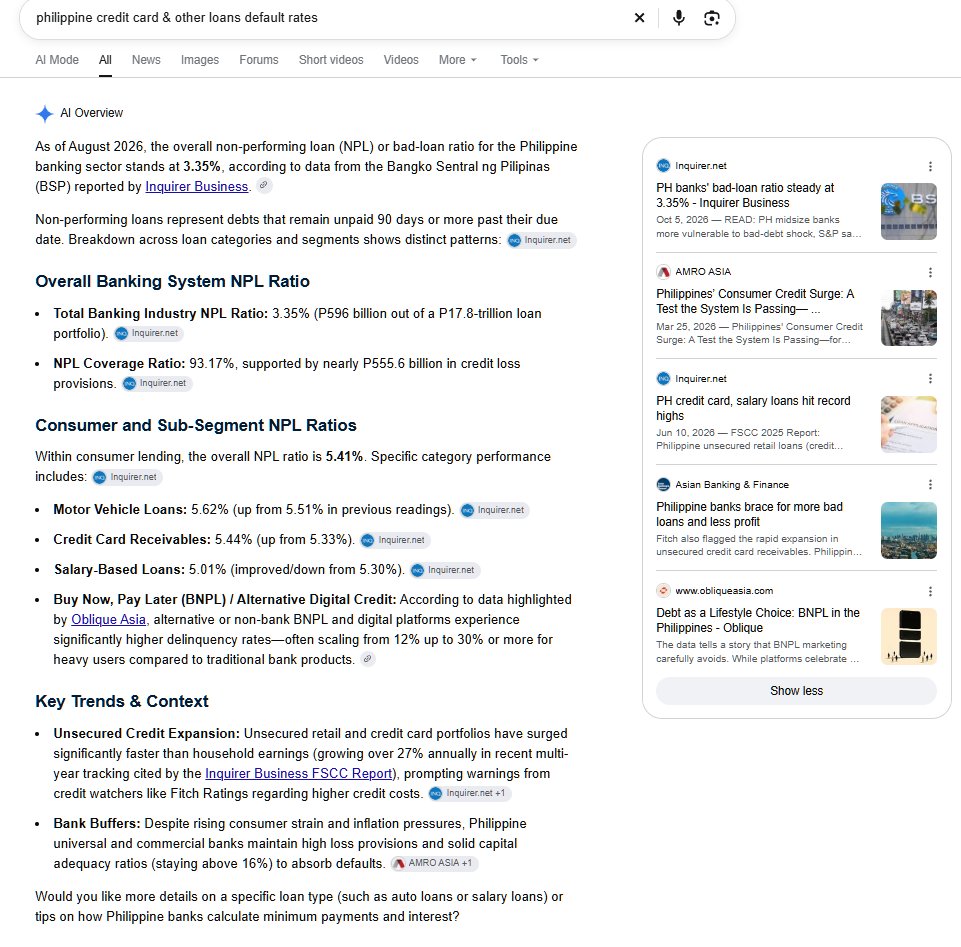The width and height of the screenshot is (961, 947).
Task: Click AMRO ASIA favicon in sources panel
Action: pyautogui.click(x=663, y=272)
